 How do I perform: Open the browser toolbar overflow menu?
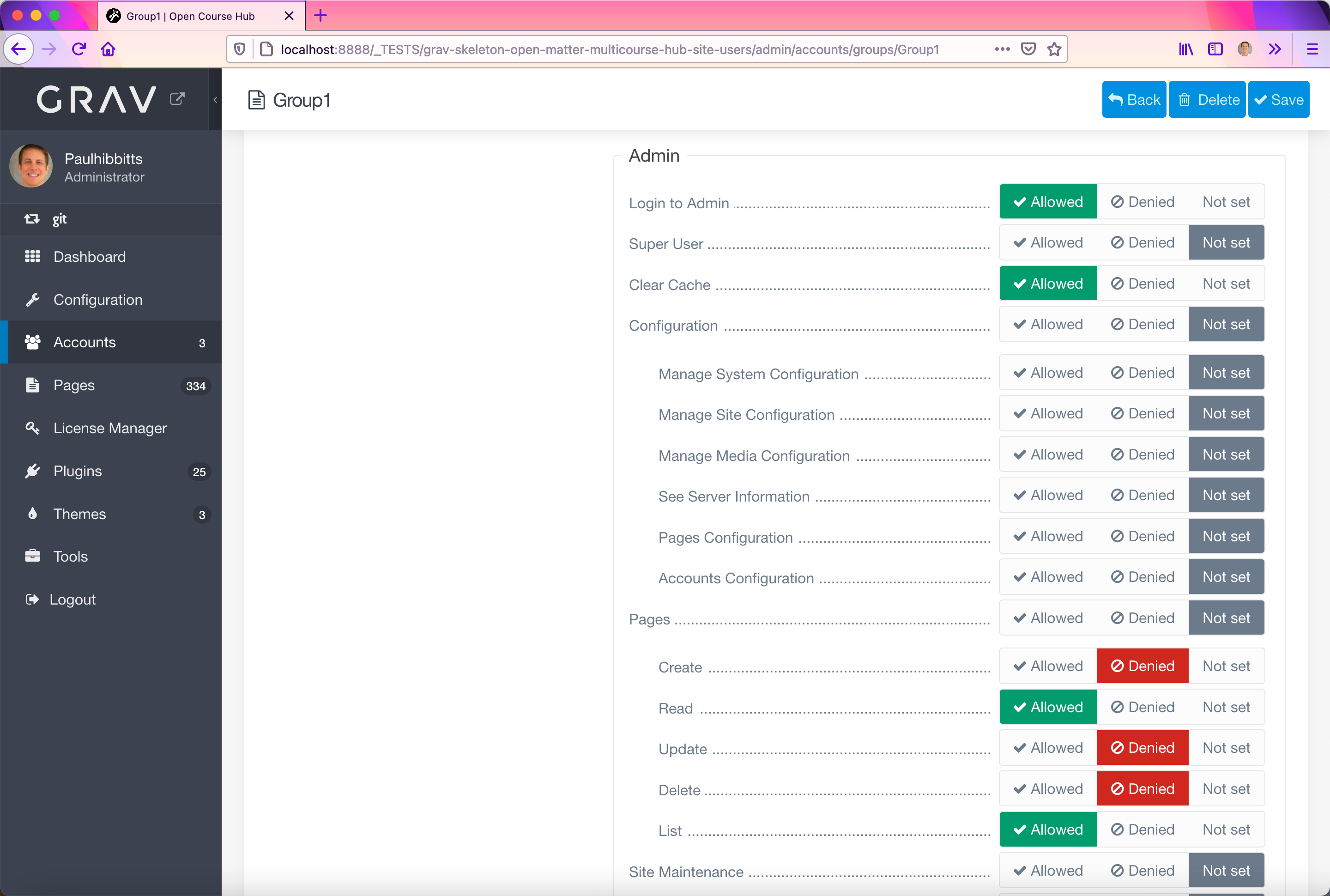click(x=1275, y=49)
